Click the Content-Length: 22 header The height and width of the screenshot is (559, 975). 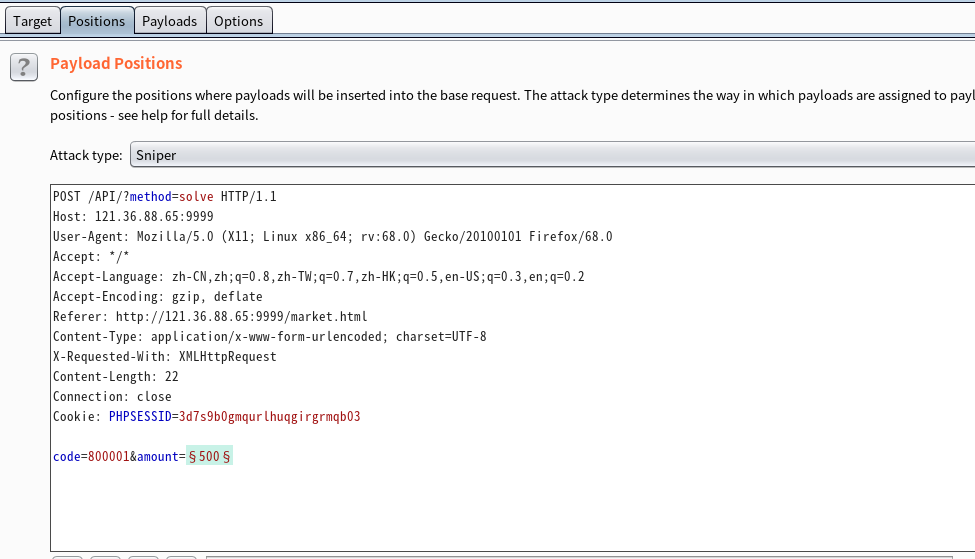(115, 377)
